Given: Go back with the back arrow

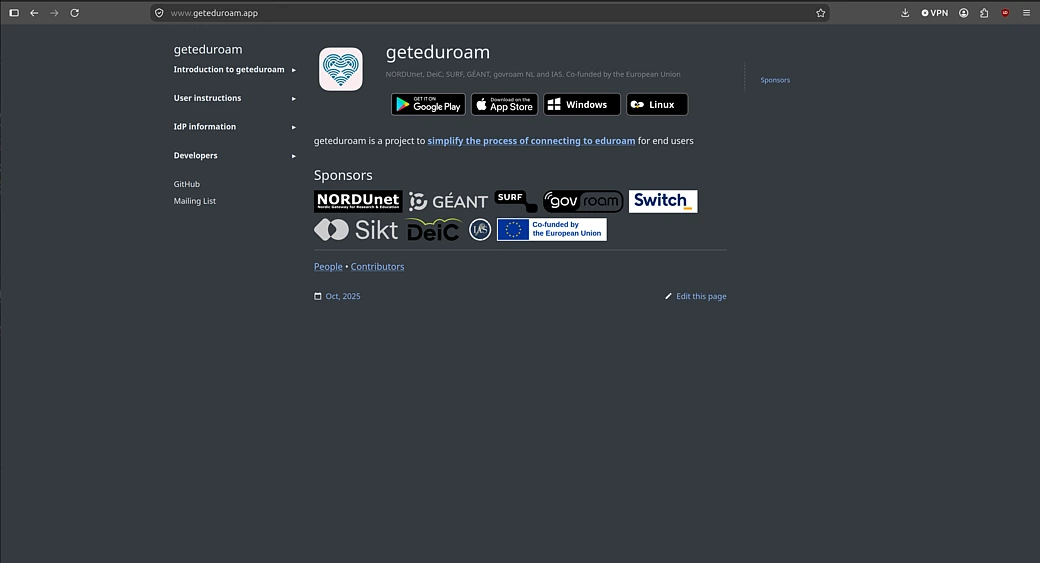Looking at the screenshot, I should 34,13.
